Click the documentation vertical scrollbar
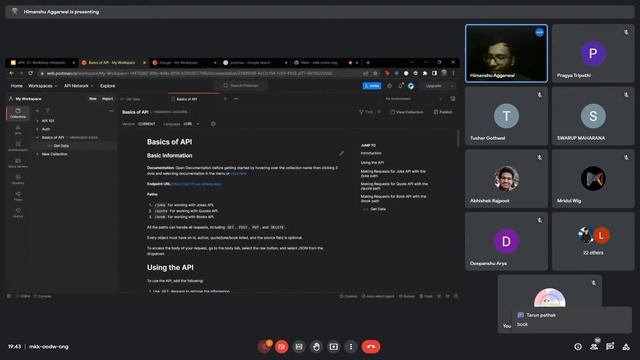 click(458, 138)
